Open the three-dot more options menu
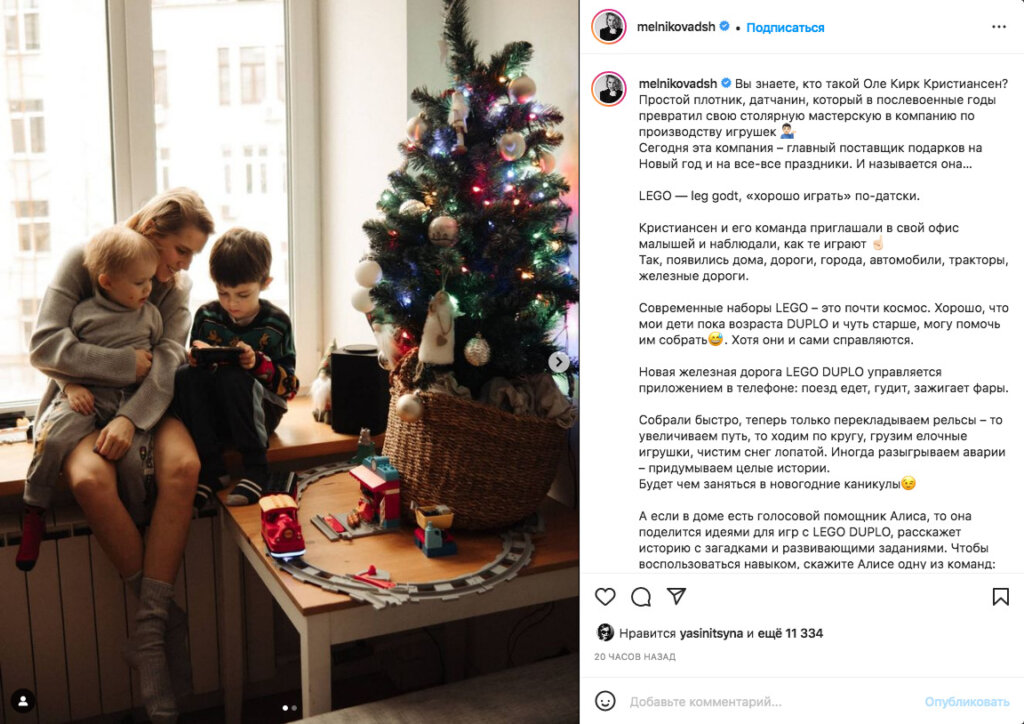Screen dimensions: 1024x724 point(999,27)
